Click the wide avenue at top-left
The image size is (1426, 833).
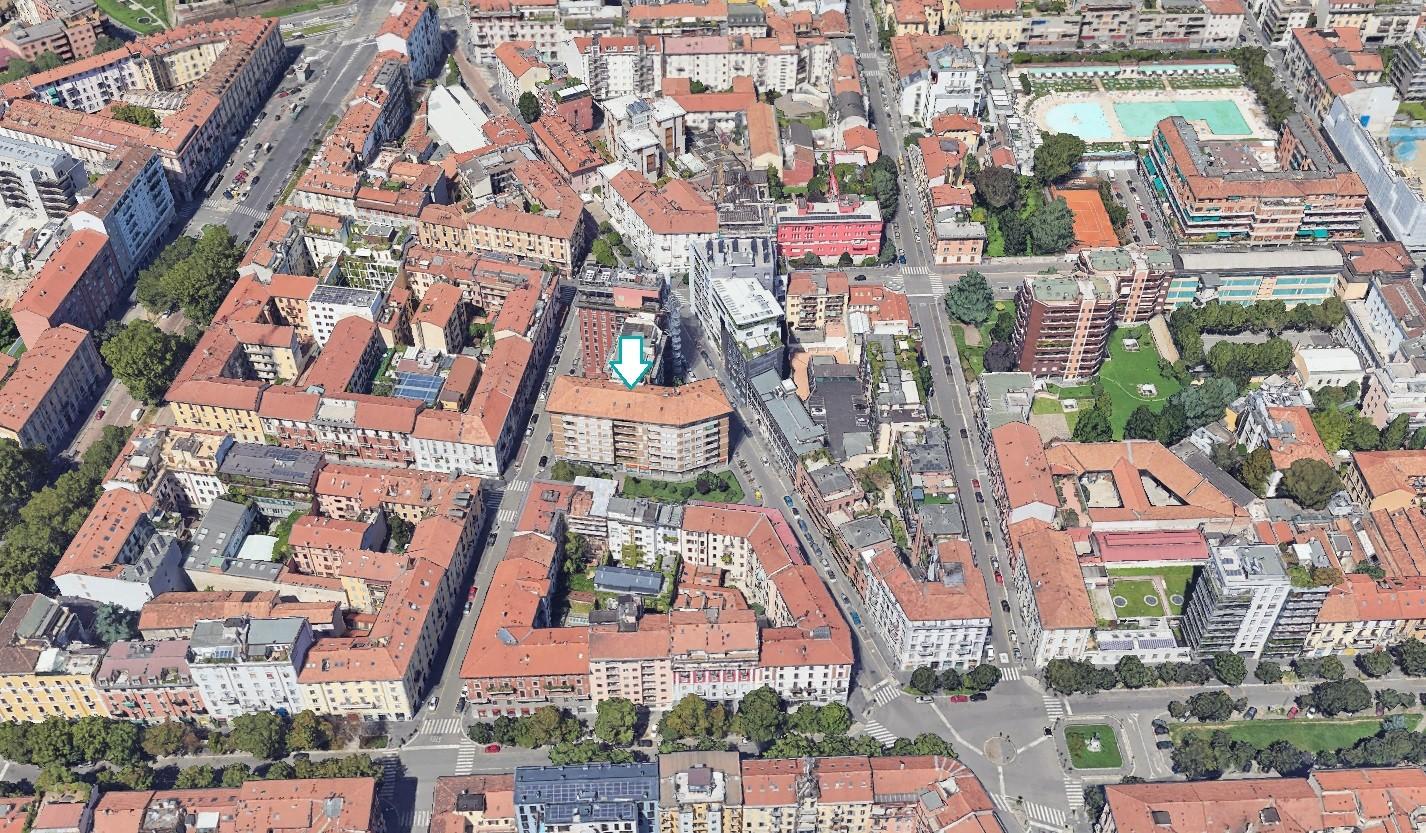pyautogui.click(x=290, y=130)
